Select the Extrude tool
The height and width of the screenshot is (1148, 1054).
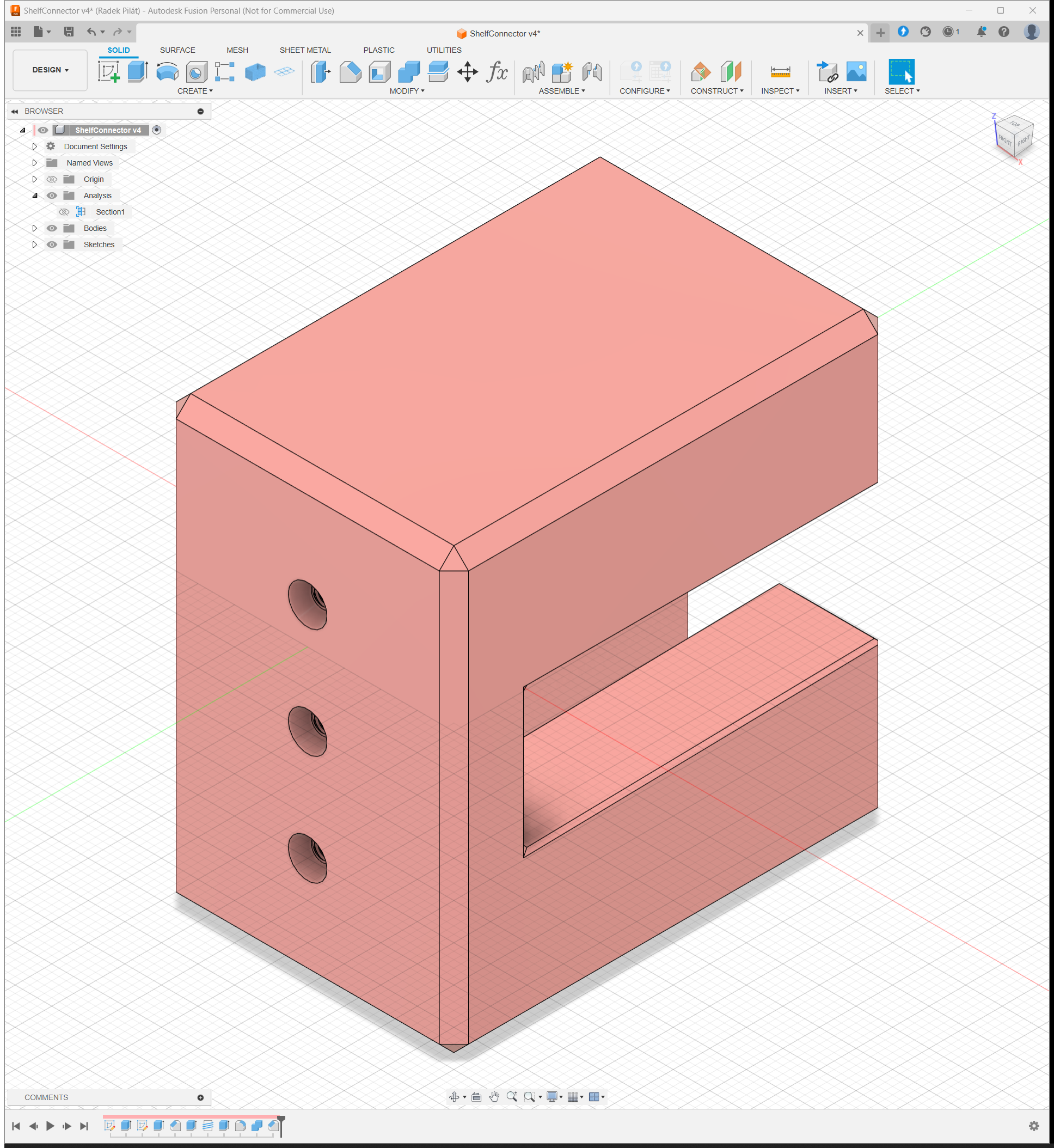[x=137, y=72]
